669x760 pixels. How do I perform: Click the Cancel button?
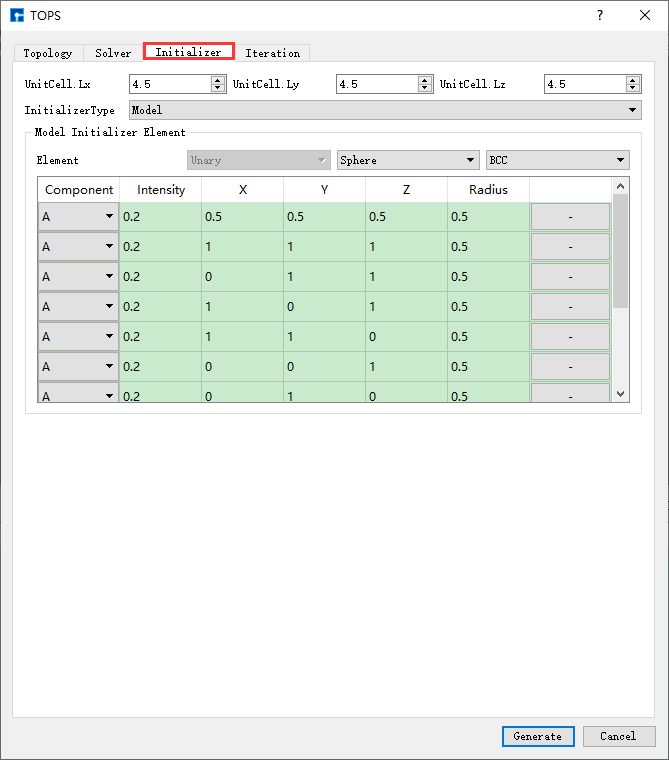(x=618, y=736)
